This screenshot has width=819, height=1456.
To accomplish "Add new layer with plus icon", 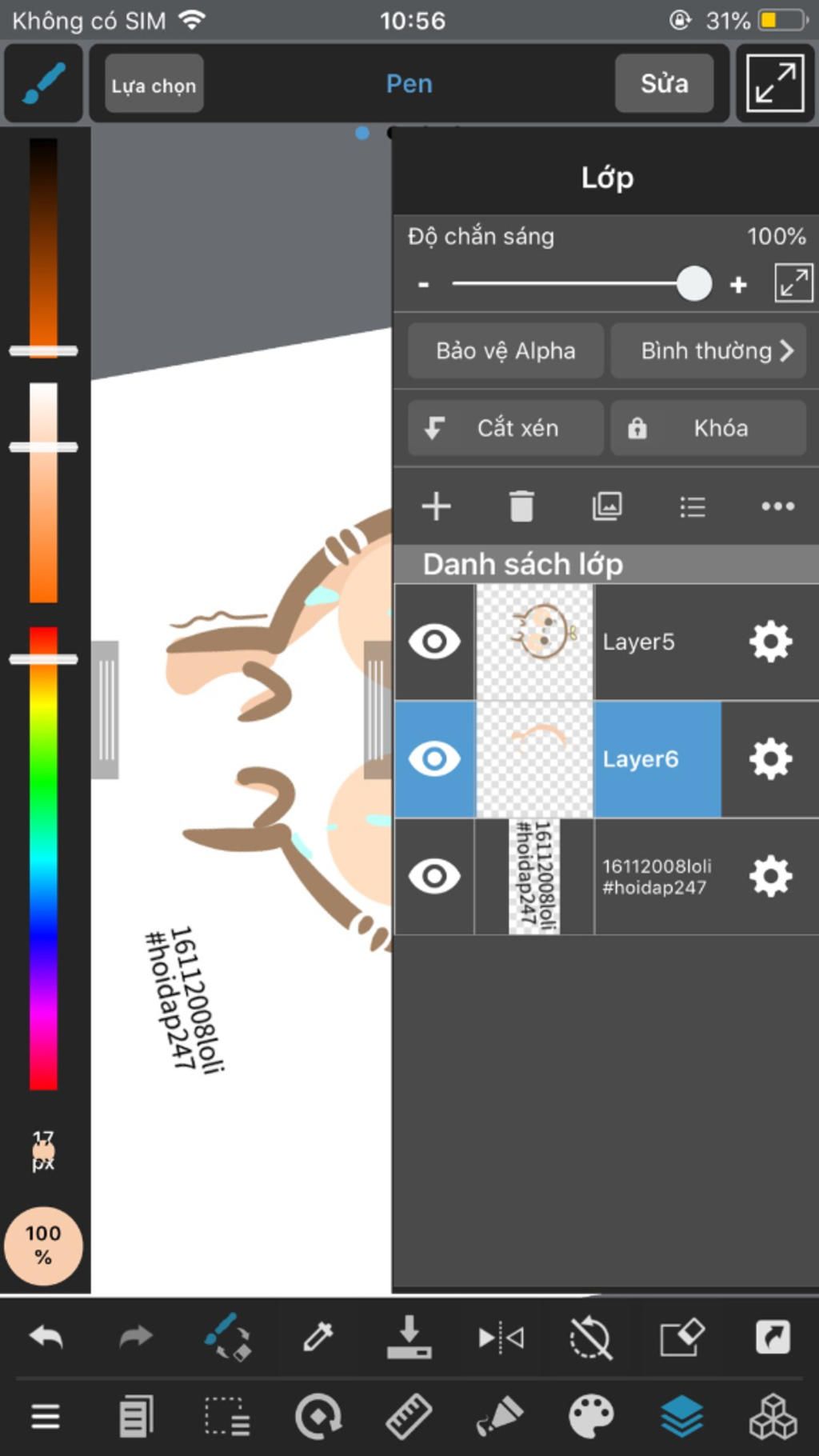I will coord(436,506).
